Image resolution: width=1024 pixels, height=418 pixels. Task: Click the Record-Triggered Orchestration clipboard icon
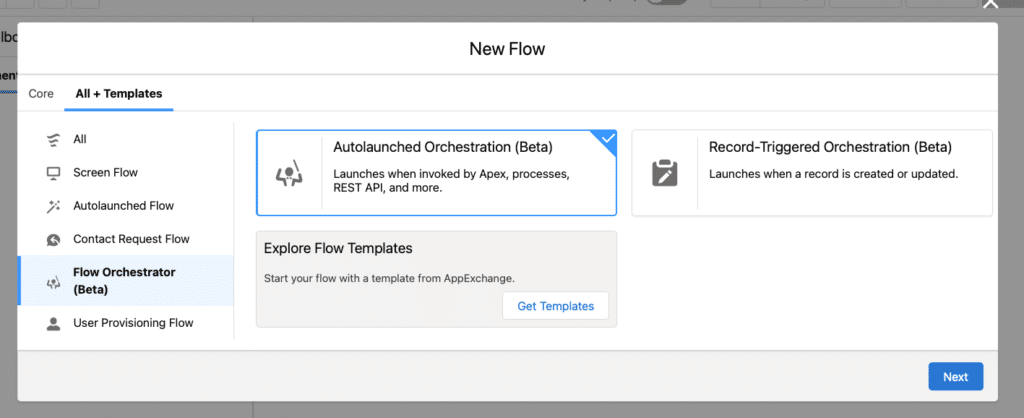coord(664,173)
